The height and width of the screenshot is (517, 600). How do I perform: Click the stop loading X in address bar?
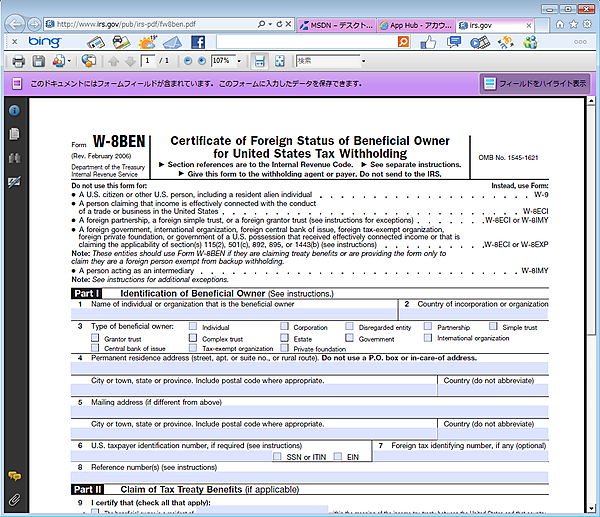click(289, 24)
